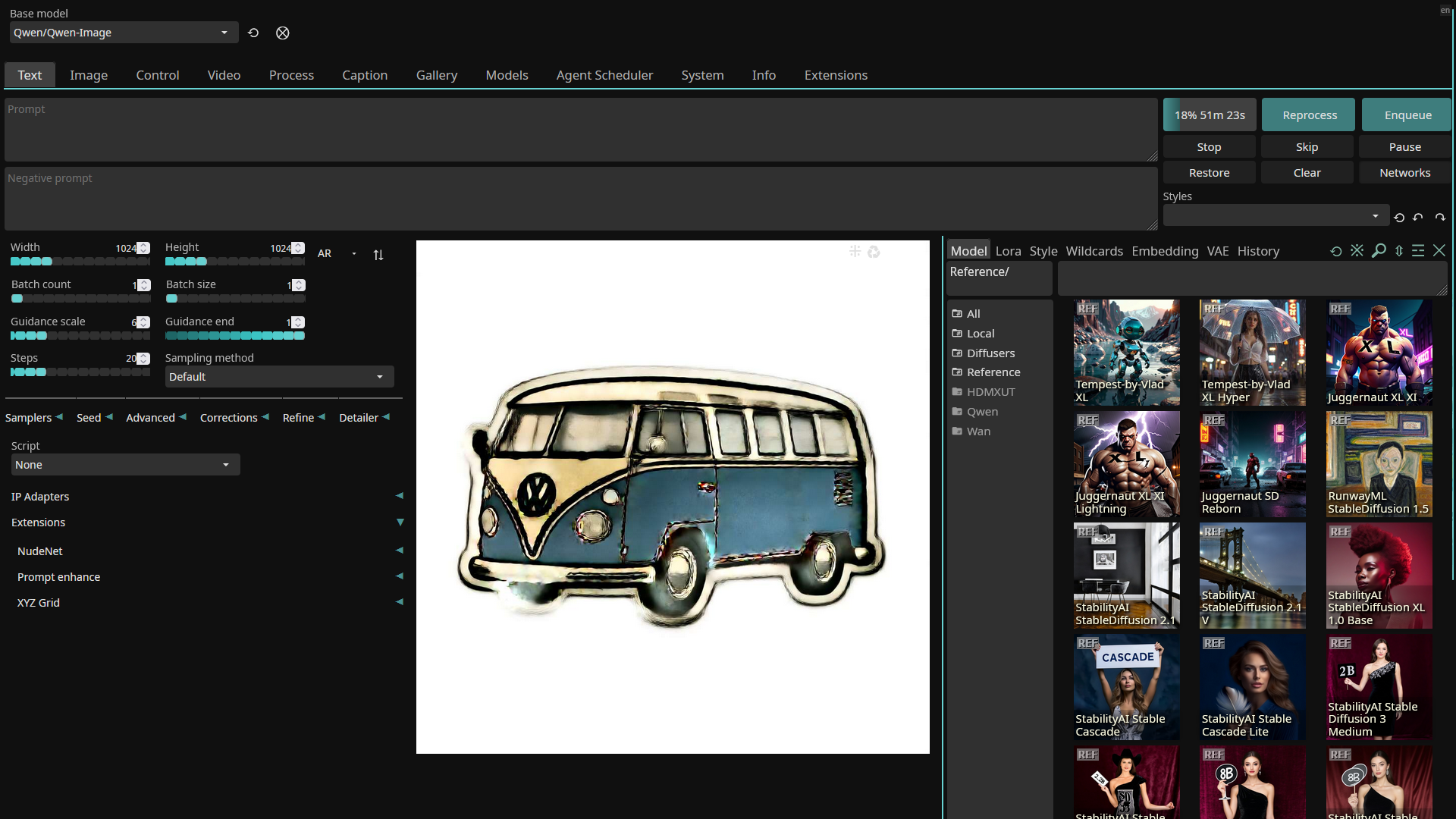Click the magnifier search icon in networks panel
1456x819 pixels.
click(1379, 250)
